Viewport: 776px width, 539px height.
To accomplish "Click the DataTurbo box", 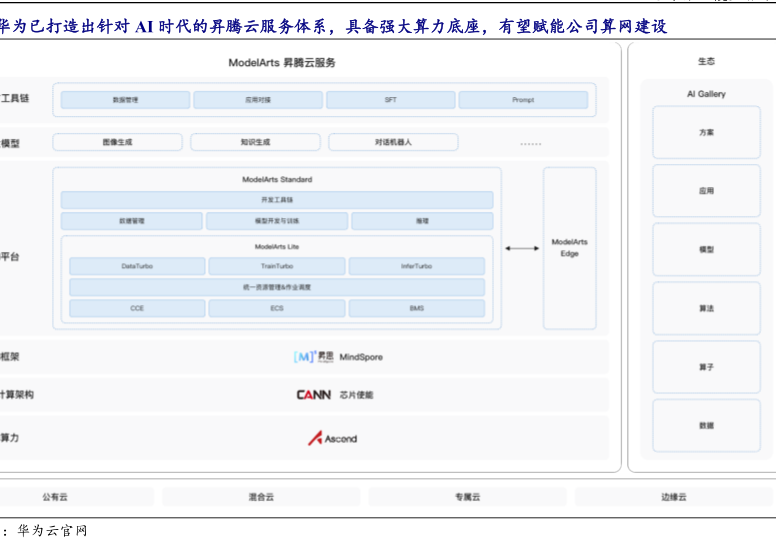I will (137, 266).
